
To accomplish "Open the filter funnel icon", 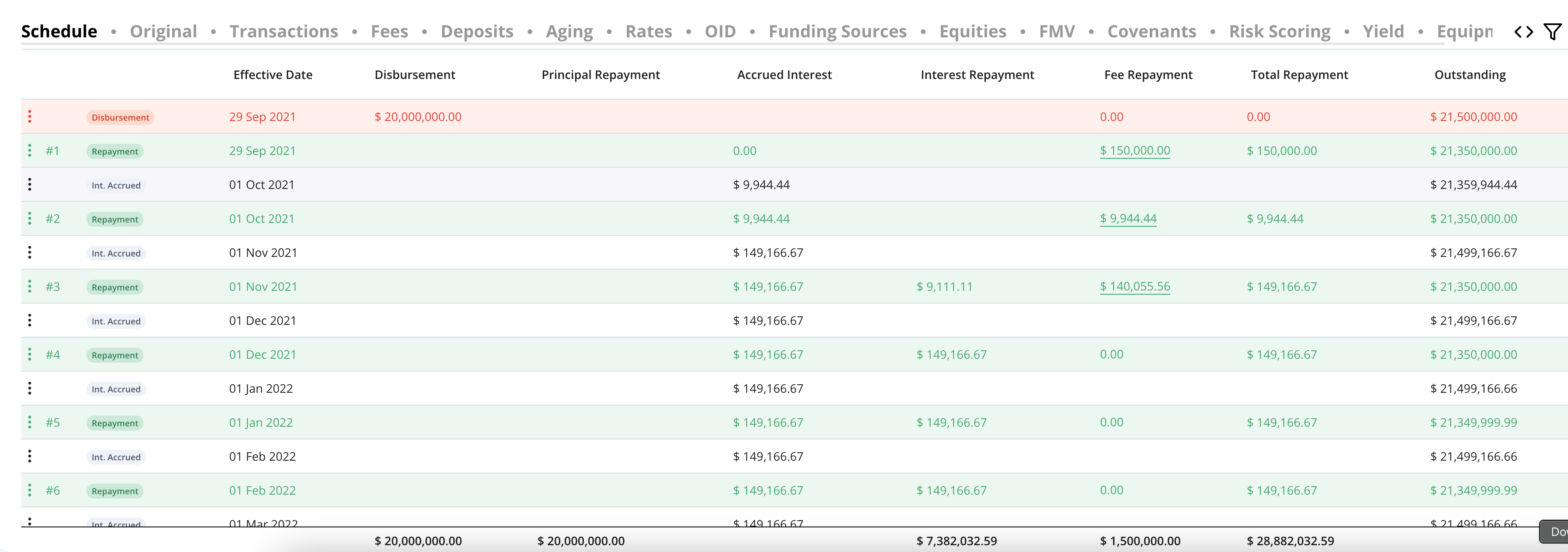I will pyautogui.click(x=1552, y=32).
